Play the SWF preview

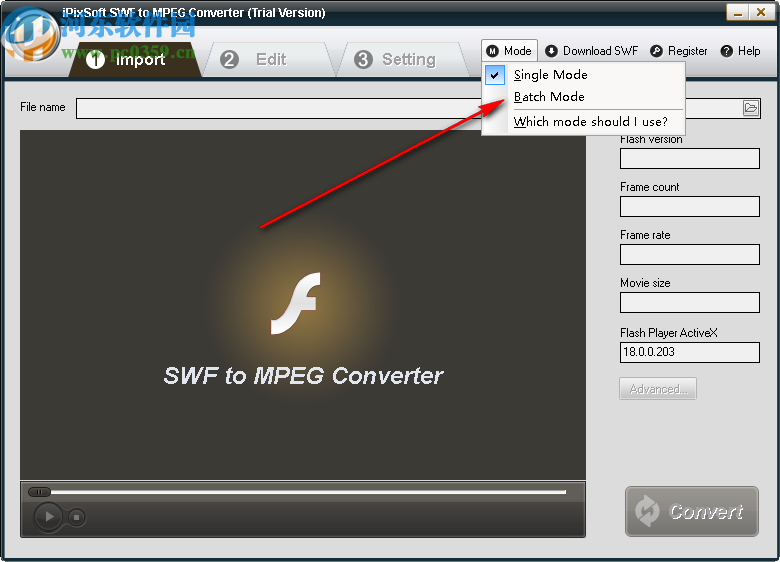tap(48, 516)
